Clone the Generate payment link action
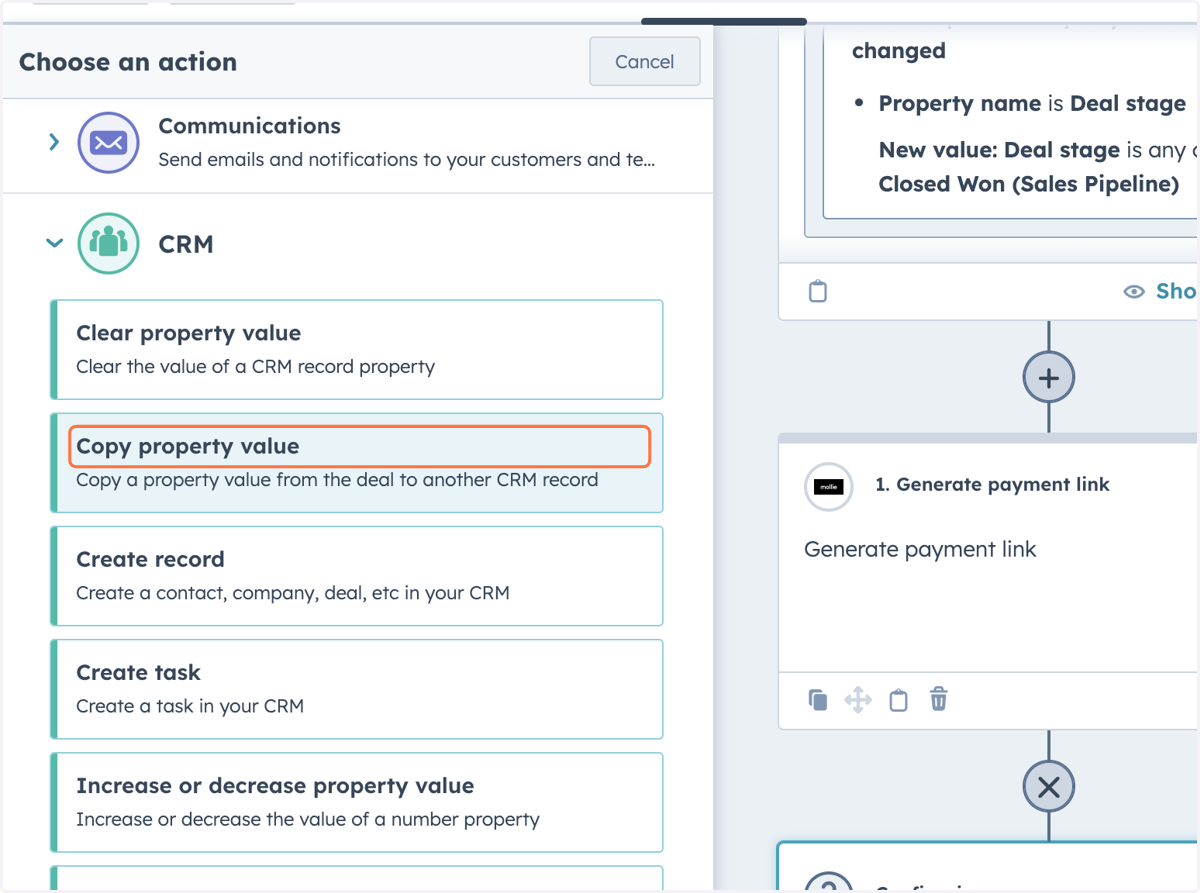This screenshot has width=1200, height=893. pos(818,700)
